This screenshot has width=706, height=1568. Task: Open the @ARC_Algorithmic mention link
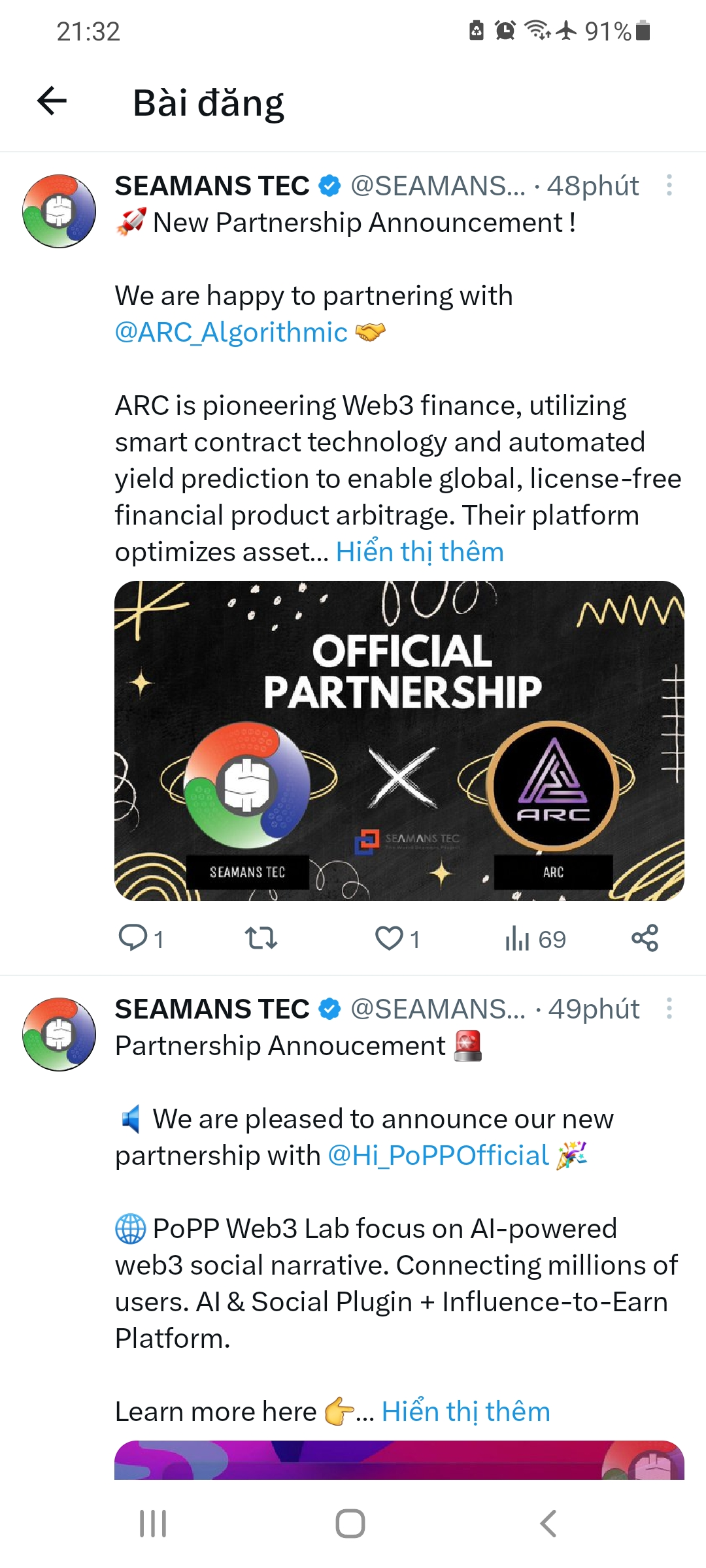pyautogui.click(x=231, y=333)
